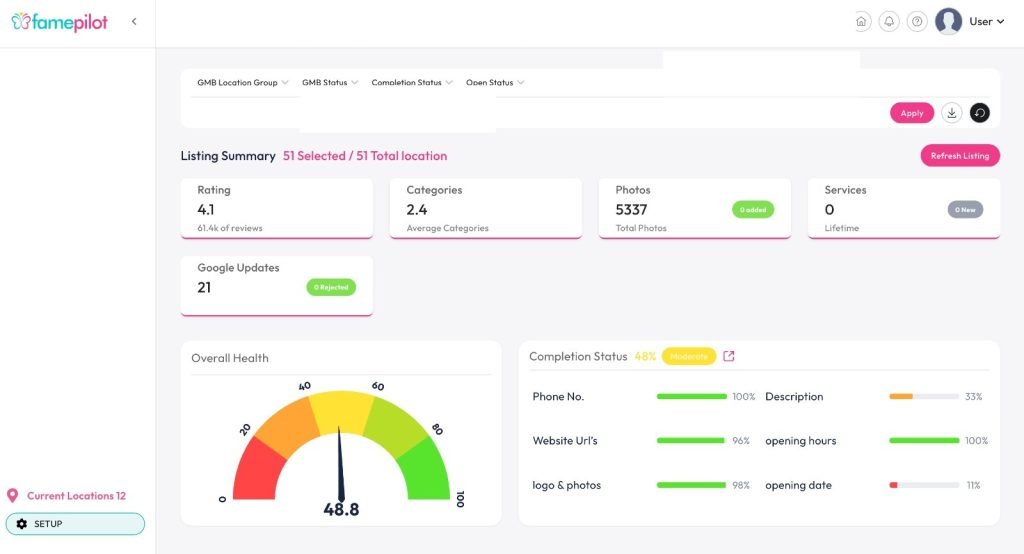Open the Completion Status filter dropdown

coord(411,82)
